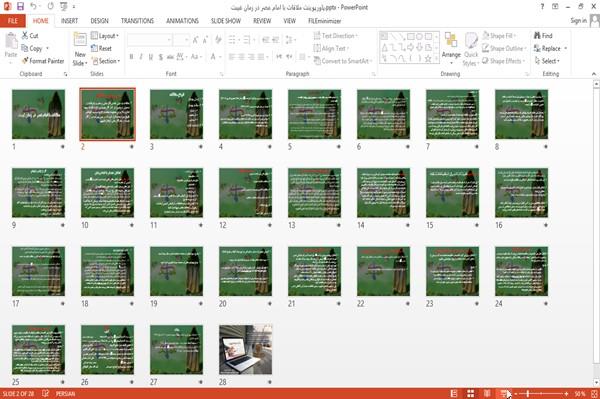This screenshot has height=399, width=600.
Task: Switch to Slide Sorter view in status bar
Action: pos(471,393)
